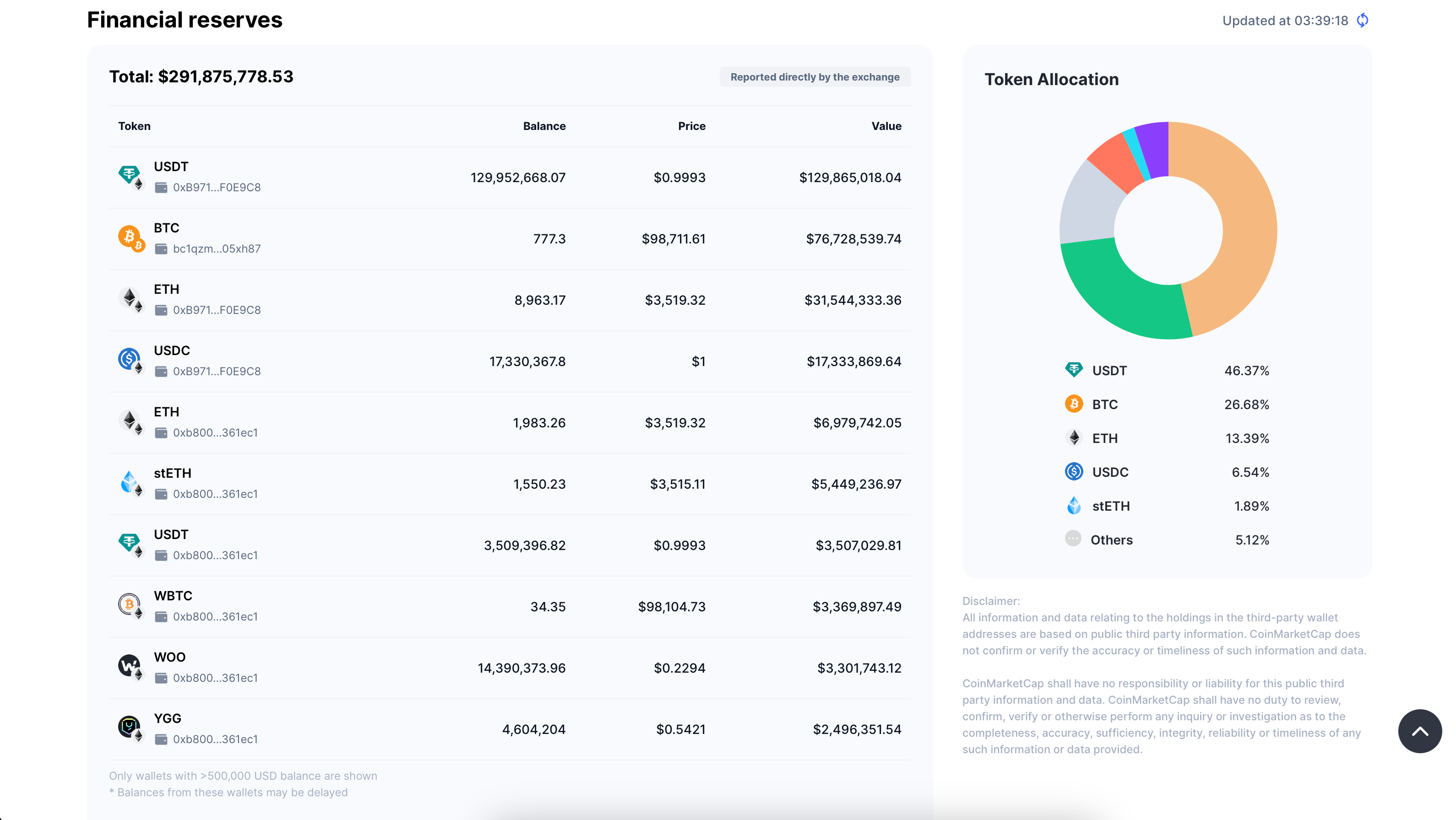Click stETH icon in Token Allocation legend
Image resolution: width=1456 pixels, height=820 pixels.
1074,505
